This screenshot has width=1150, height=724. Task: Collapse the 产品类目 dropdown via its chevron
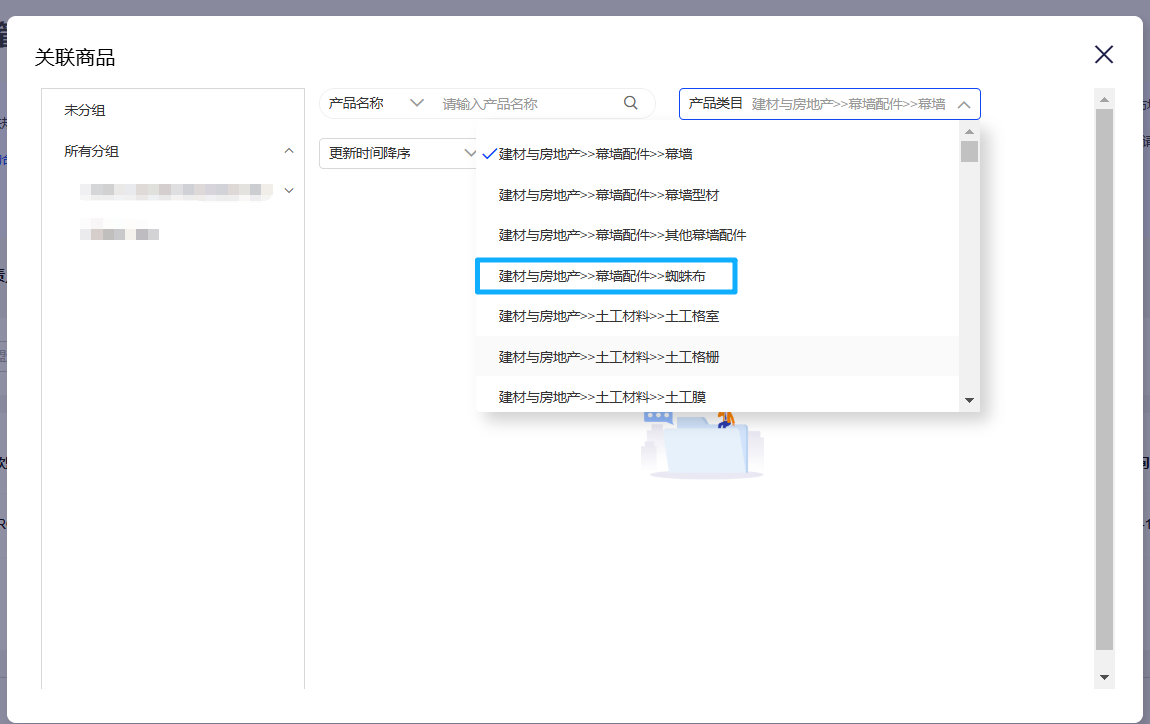pos(963,103)
